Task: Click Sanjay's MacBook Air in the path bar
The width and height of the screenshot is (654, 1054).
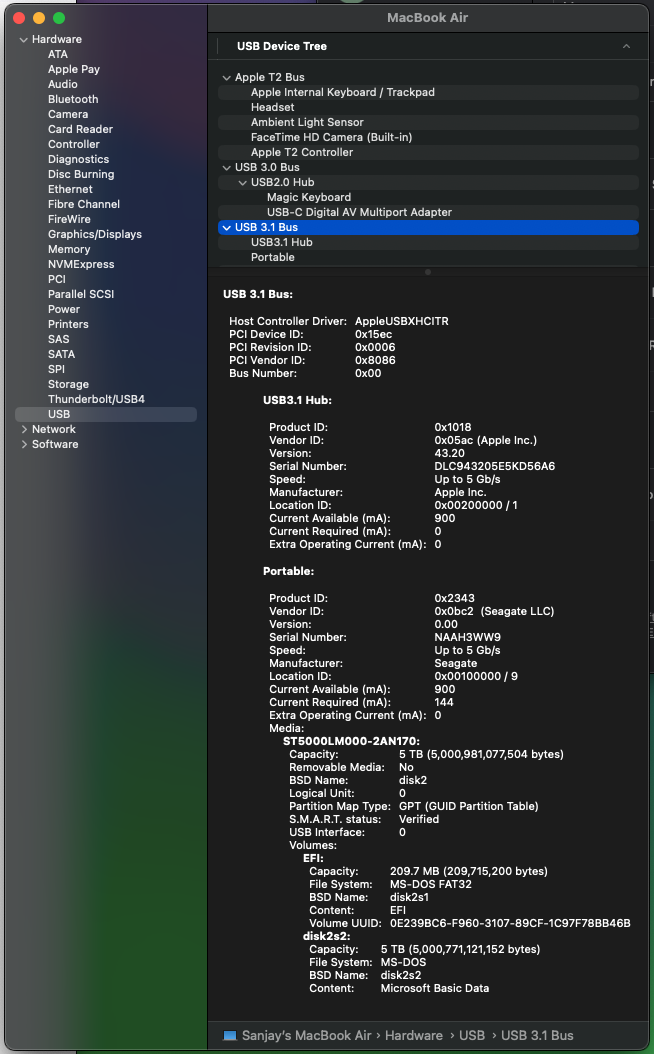Action: pyautogui.click(x=307, y=1036)
